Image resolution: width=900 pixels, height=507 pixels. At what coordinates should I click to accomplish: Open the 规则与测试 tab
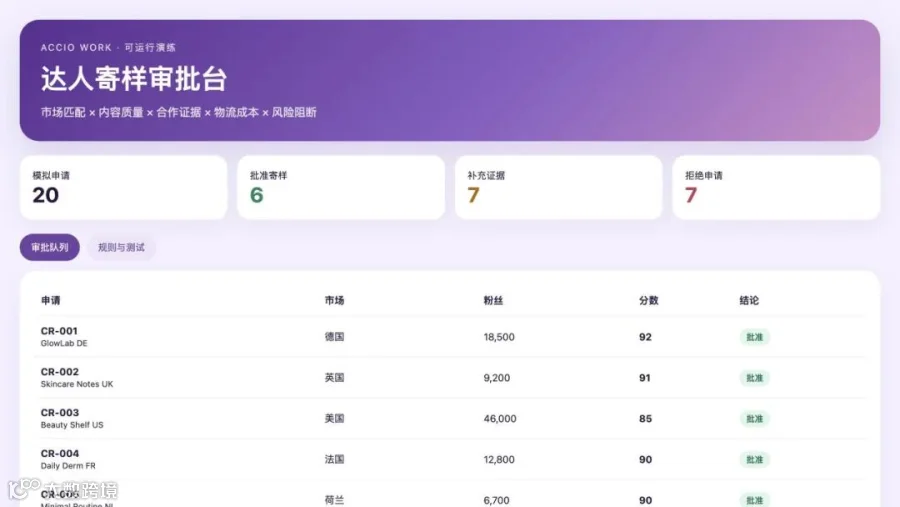pyautogui.click(x=121, y=247)
